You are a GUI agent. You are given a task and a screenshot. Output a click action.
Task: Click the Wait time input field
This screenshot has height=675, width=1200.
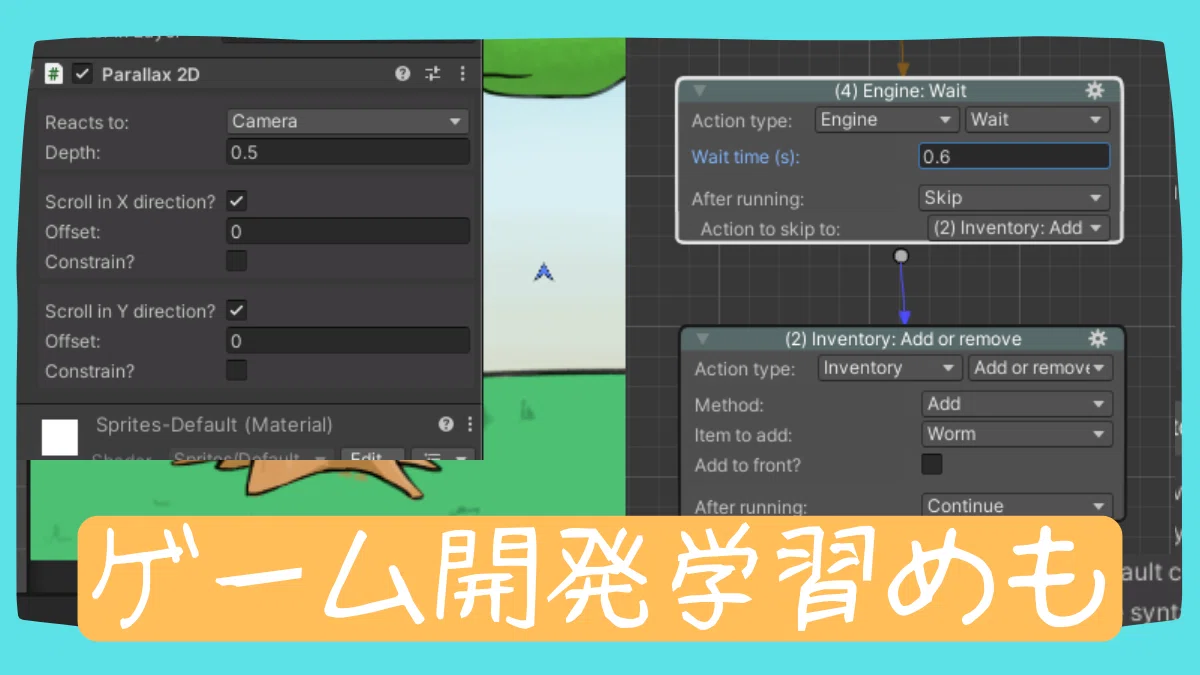[x=1014, y=157]
